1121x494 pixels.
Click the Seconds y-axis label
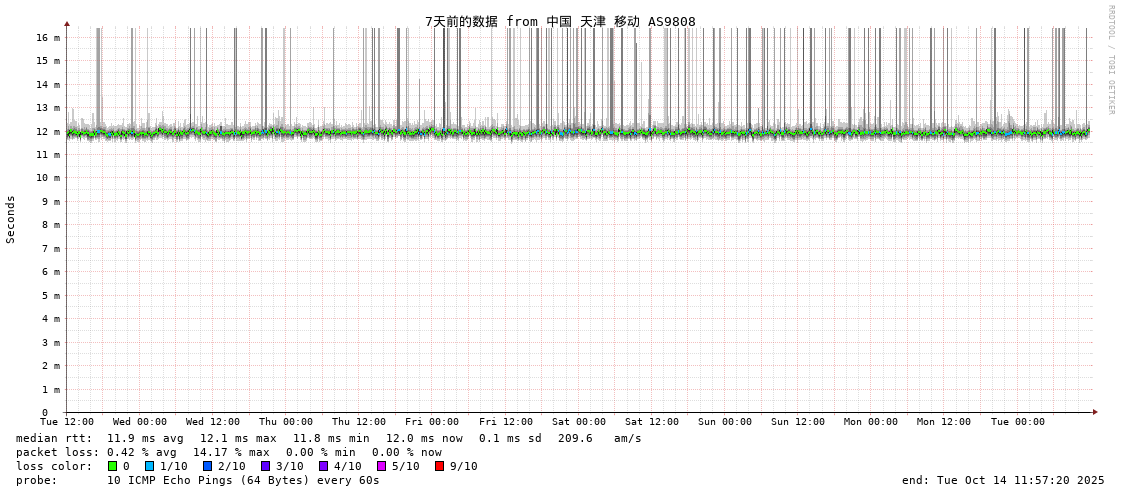(x=11, y=219)
